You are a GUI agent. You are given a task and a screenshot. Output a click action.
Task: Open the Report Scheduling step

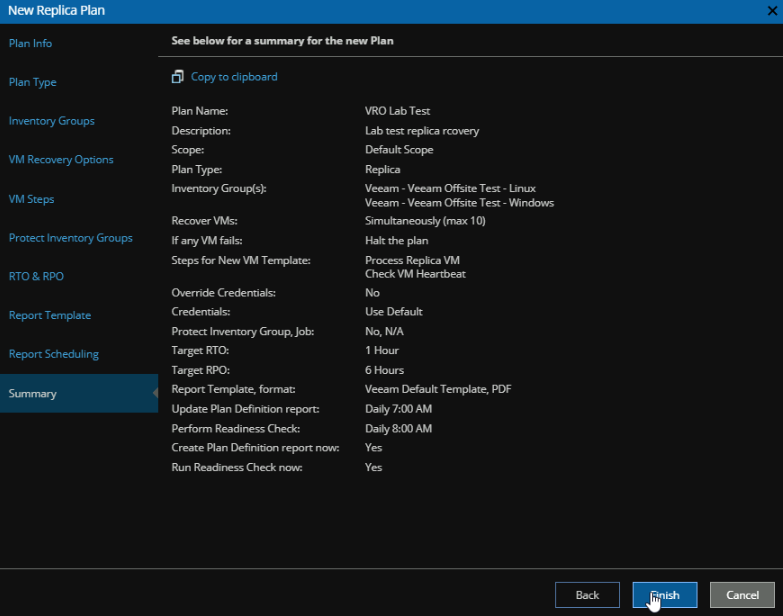pyautogui.click(x=53, y=354)
